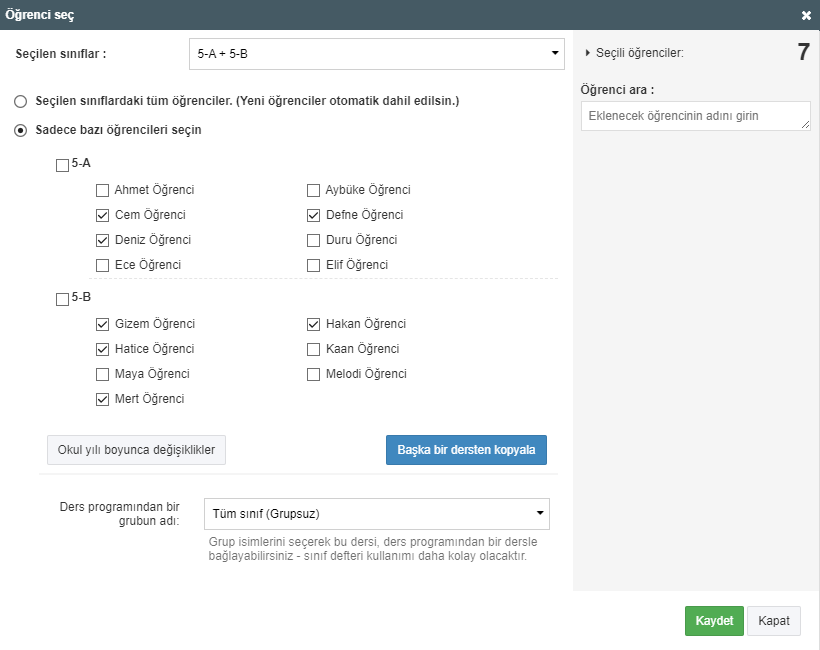Check the 5-B class checkbox
Image resolution: width=820 pixels, height=650 pixels.
(62, 299)
